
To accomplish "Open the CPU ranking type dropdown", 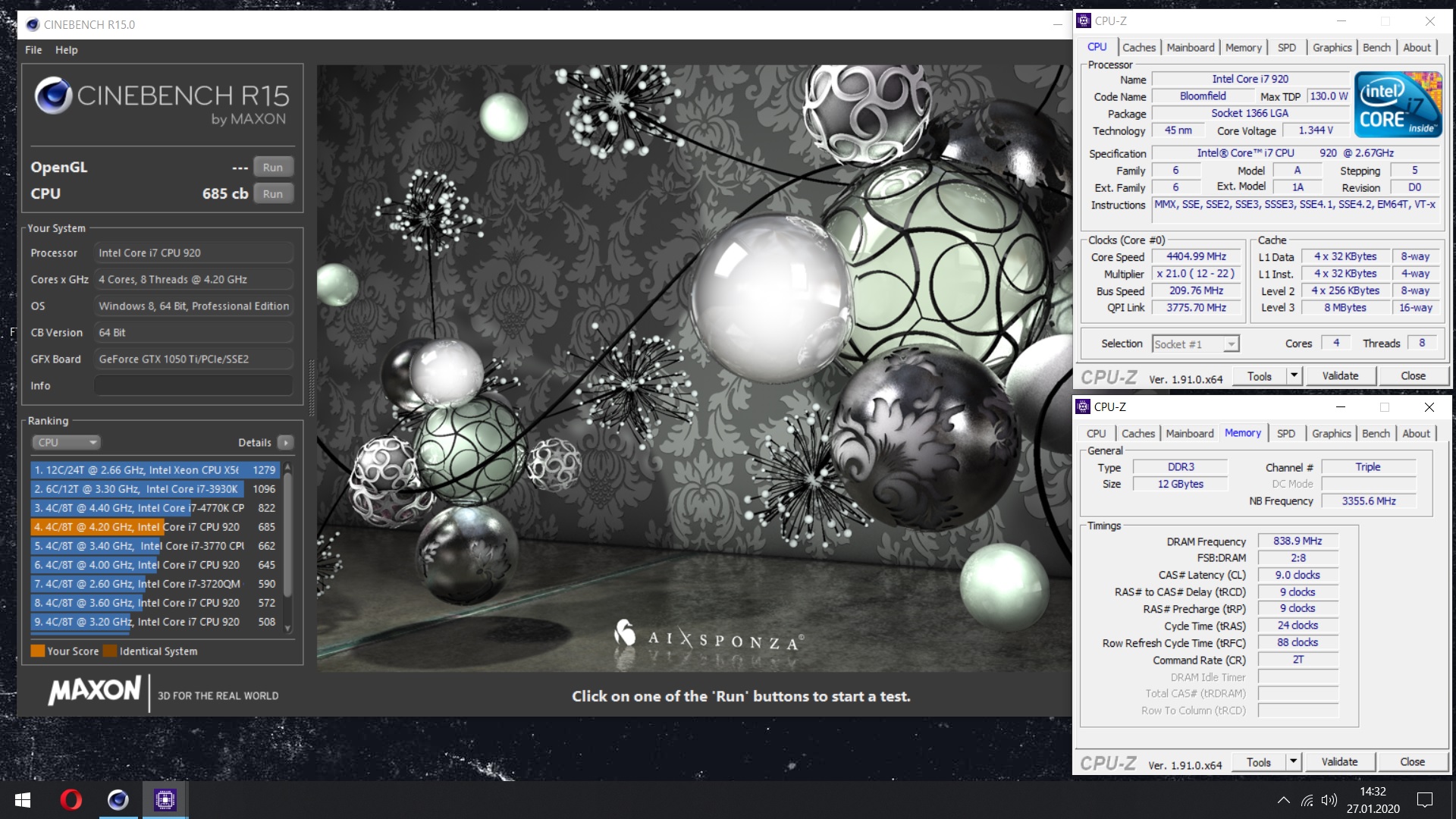I will [66, 442].
